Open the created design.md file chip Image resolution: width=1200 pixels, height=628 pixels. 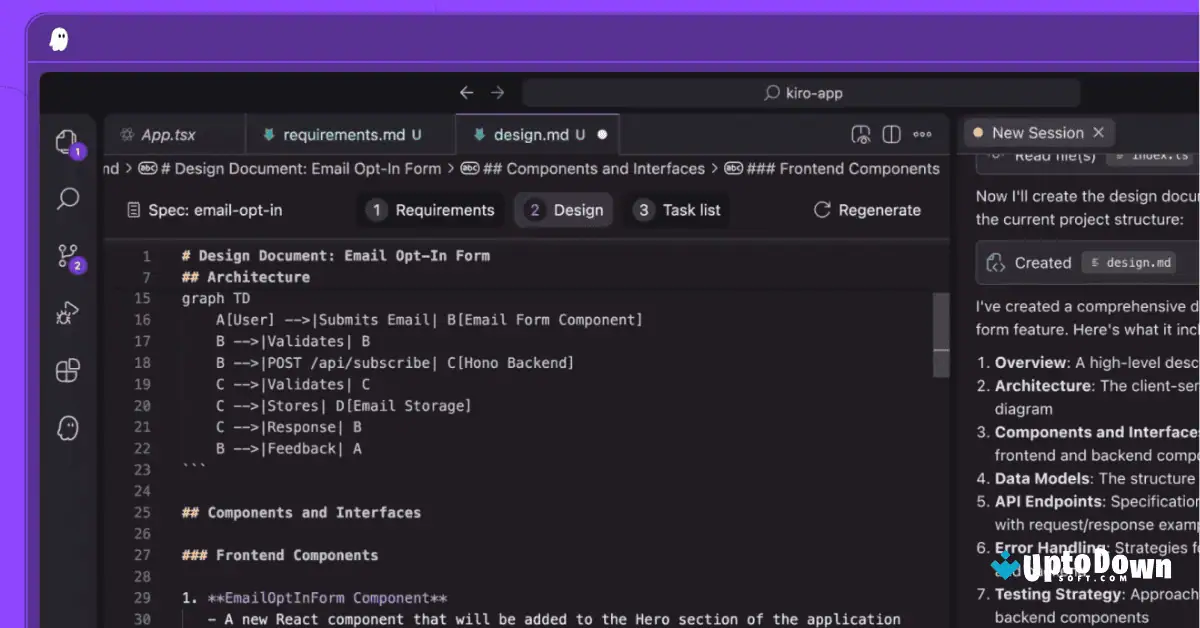1129,262
